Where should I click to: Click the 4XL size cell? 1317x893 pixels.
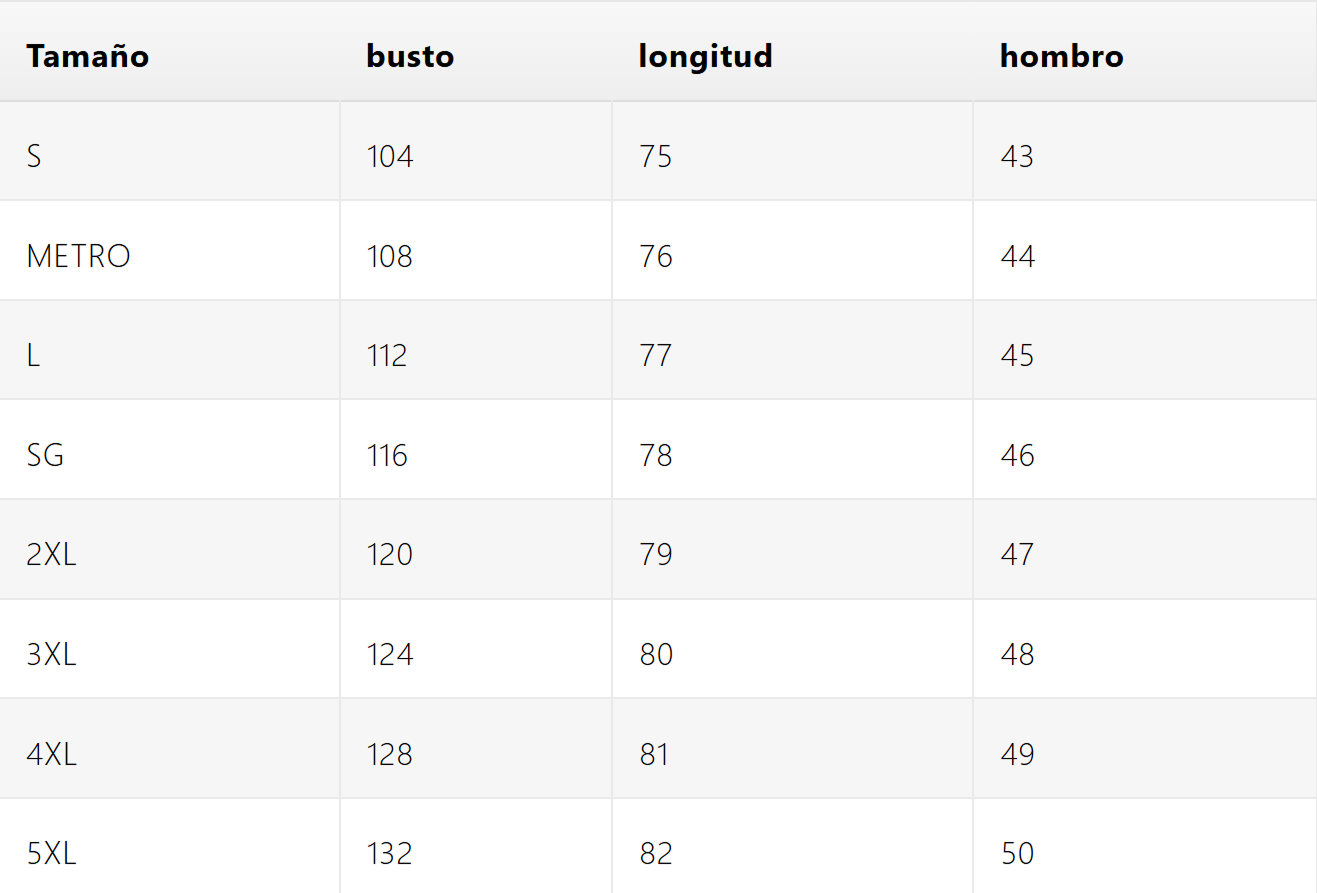tap(51, 754)
